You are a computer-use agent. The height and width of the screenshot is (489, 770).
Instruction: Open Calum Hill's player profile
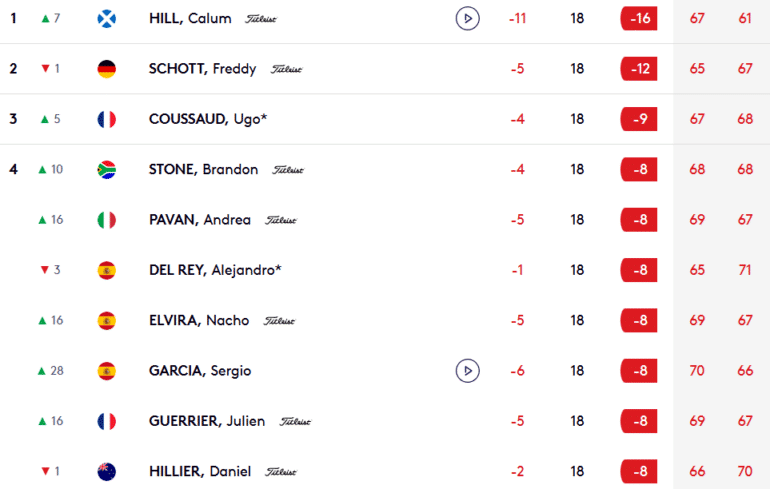189,19
